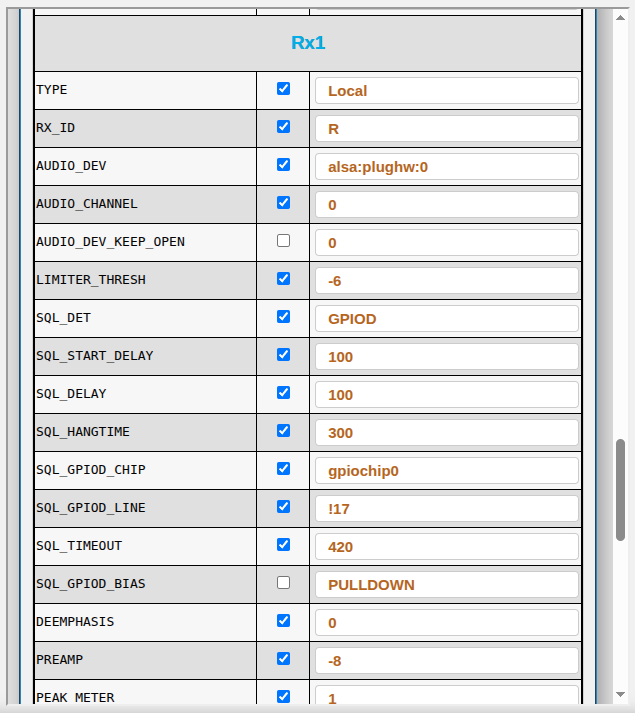Click the SQL_GPIOD_LINE field with !17
The height and width of the screenshot is (713, 635).
click(447, 509)
